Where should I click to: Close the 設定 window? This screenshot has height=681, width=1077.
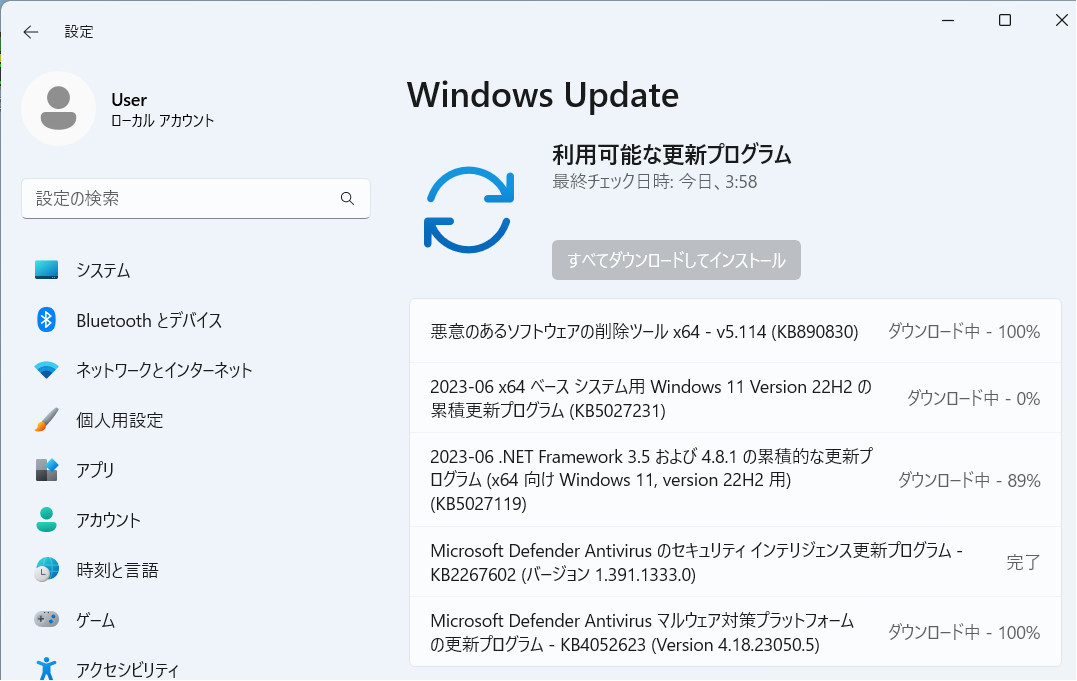point(1061,21)
